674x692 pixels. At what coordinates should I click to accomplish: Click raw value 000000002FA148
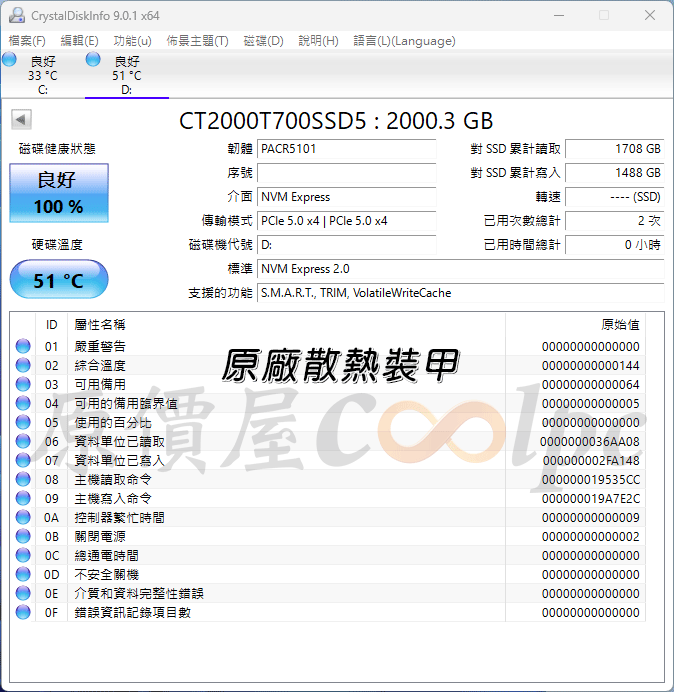(591, 460)
